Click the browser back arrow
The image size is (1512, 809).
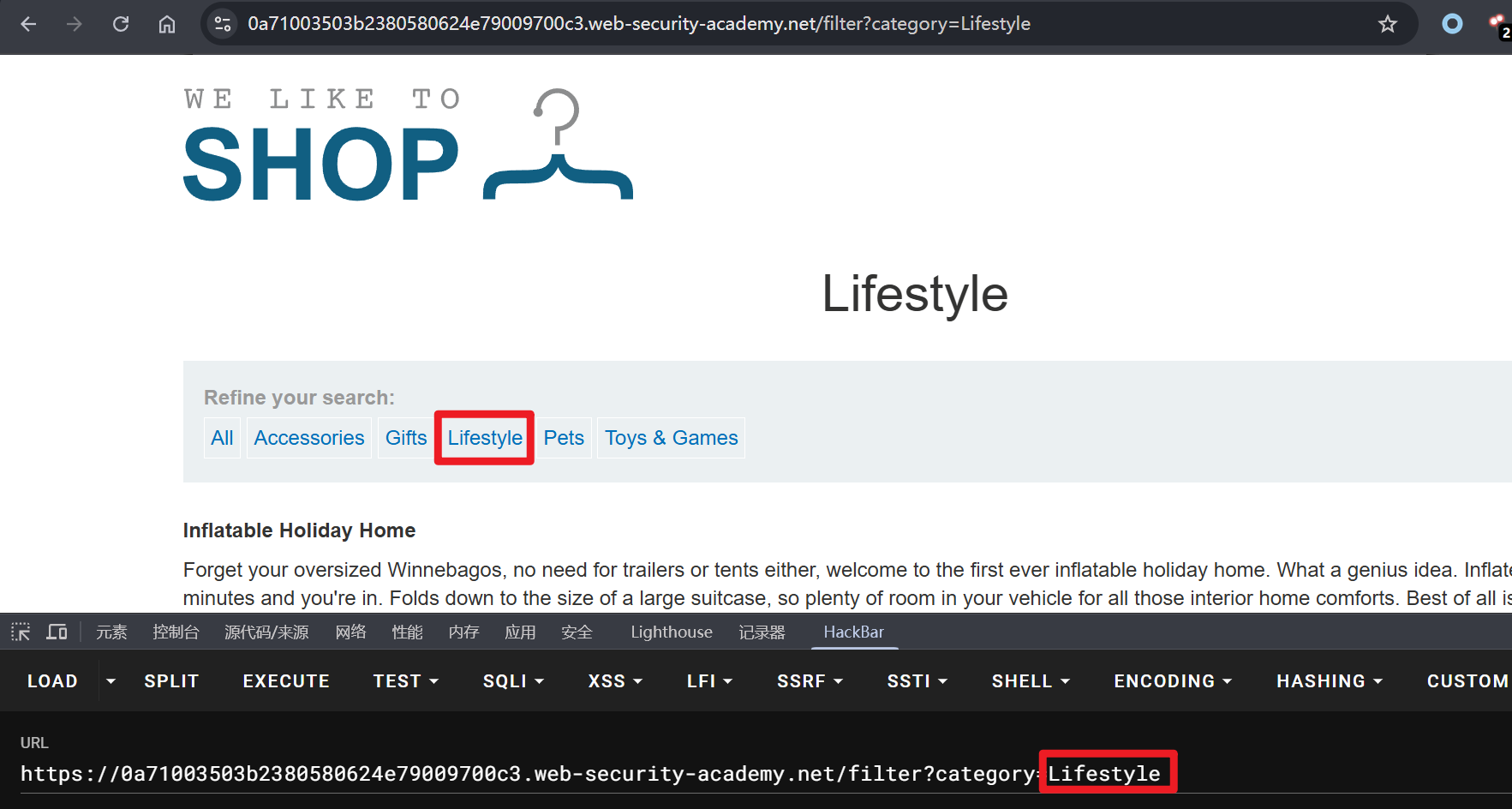click(28, 24)
